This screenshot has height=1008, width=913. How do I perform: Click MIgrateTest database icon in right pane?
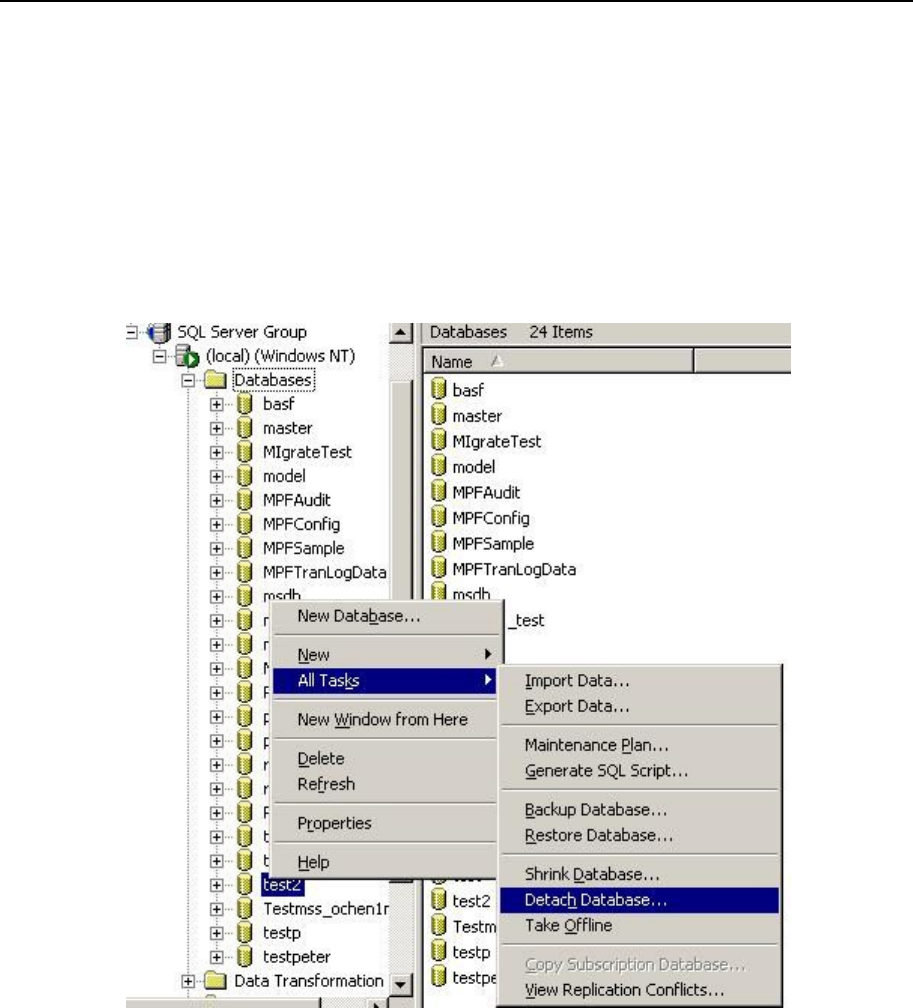(x=438, y=440)
